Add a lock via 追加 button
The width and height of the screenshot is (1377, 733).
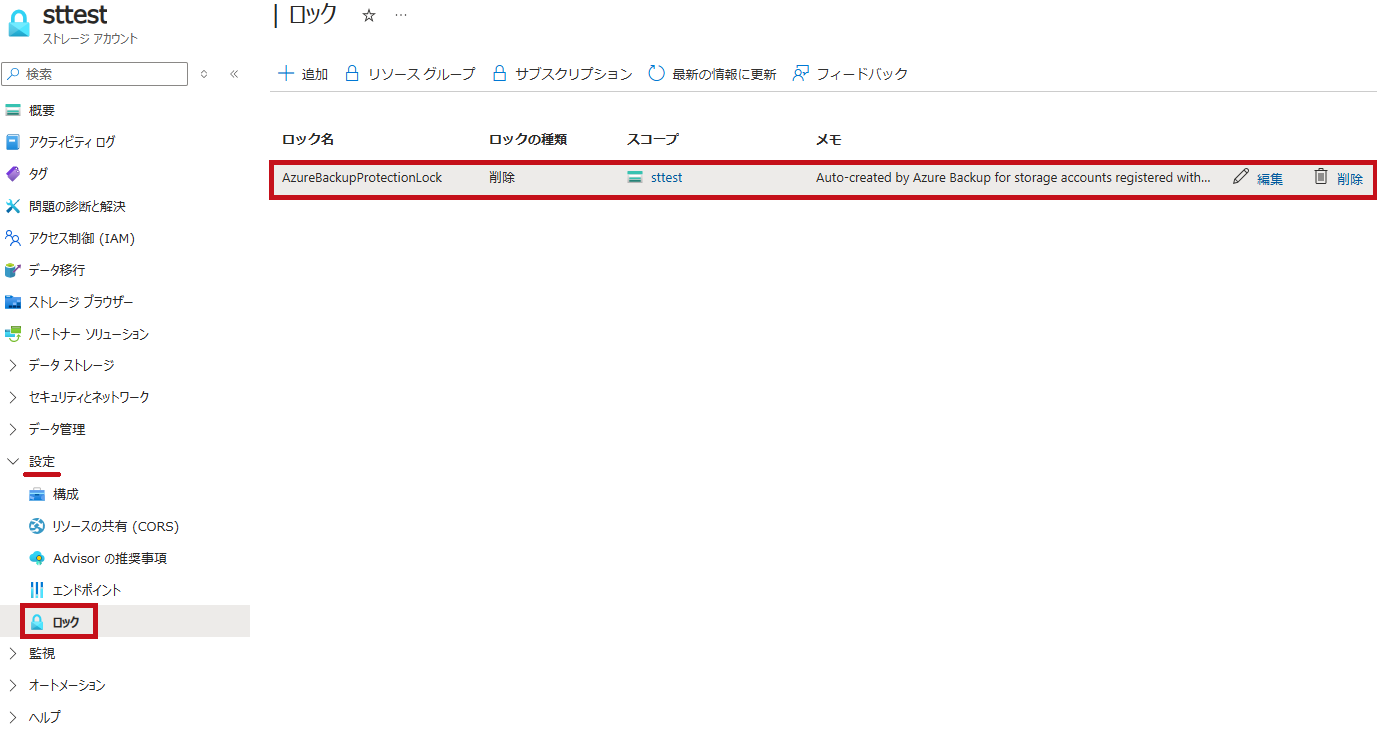pyautogui.click(x=303, y=74)
